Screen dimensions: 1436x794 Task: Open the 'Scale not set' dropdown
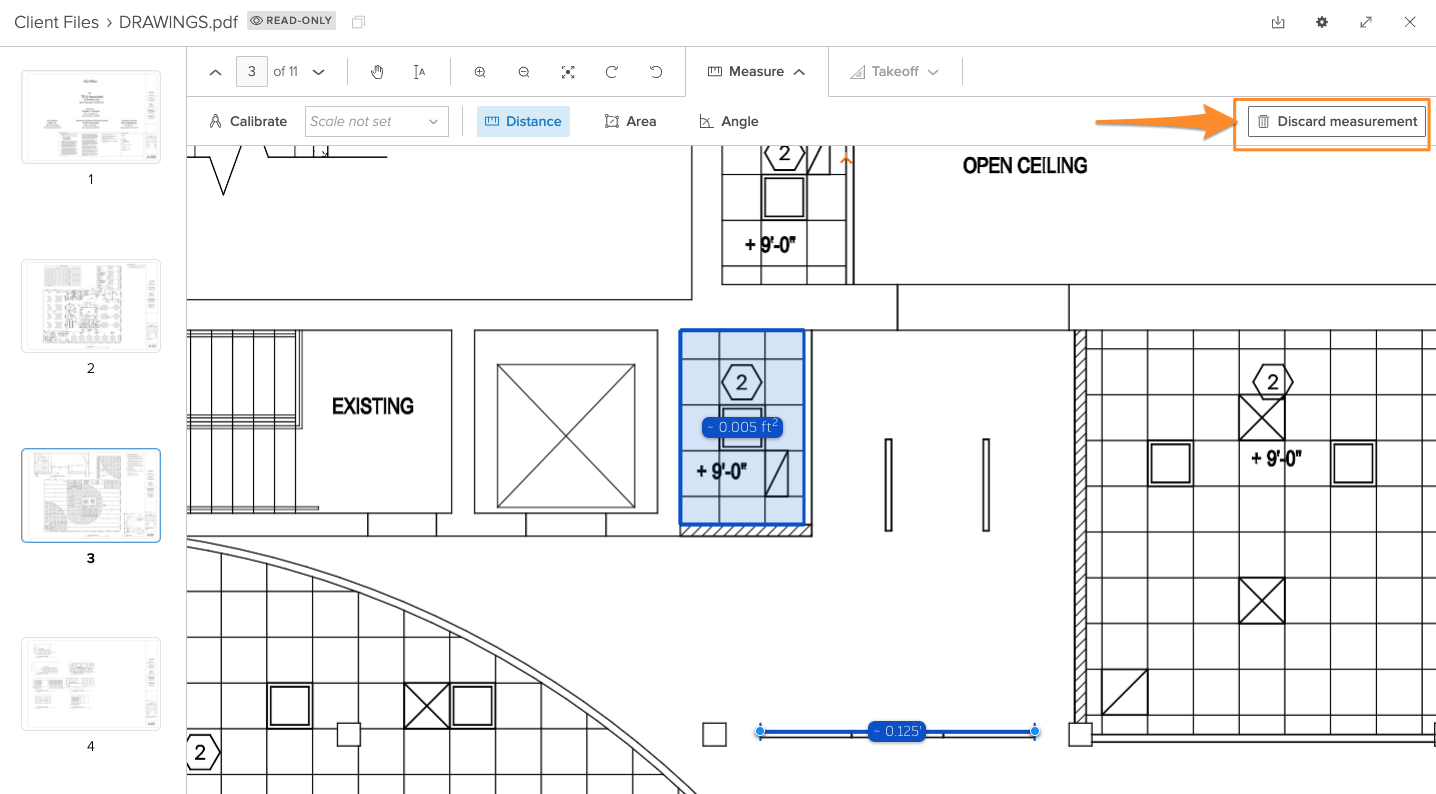click(376, 121)
